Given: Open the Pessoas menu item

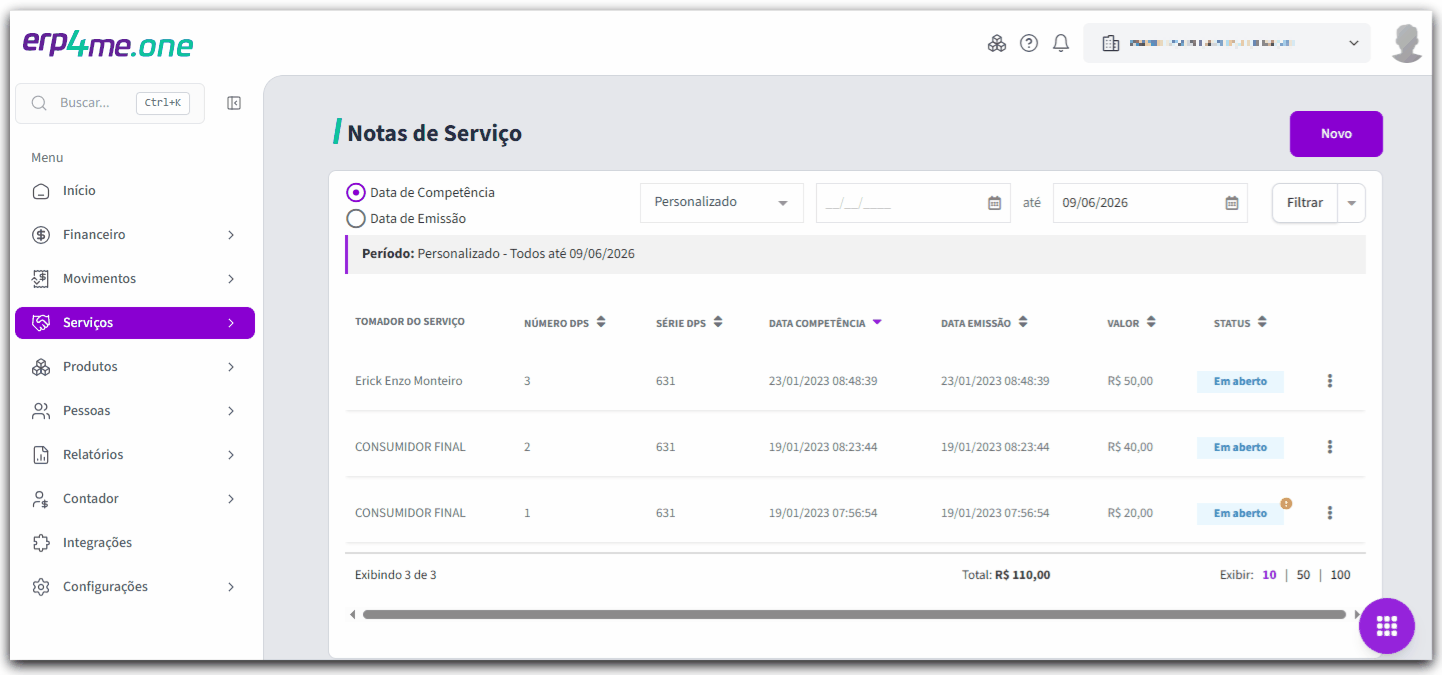Looking at the screenshot, I should coord(135,411).
